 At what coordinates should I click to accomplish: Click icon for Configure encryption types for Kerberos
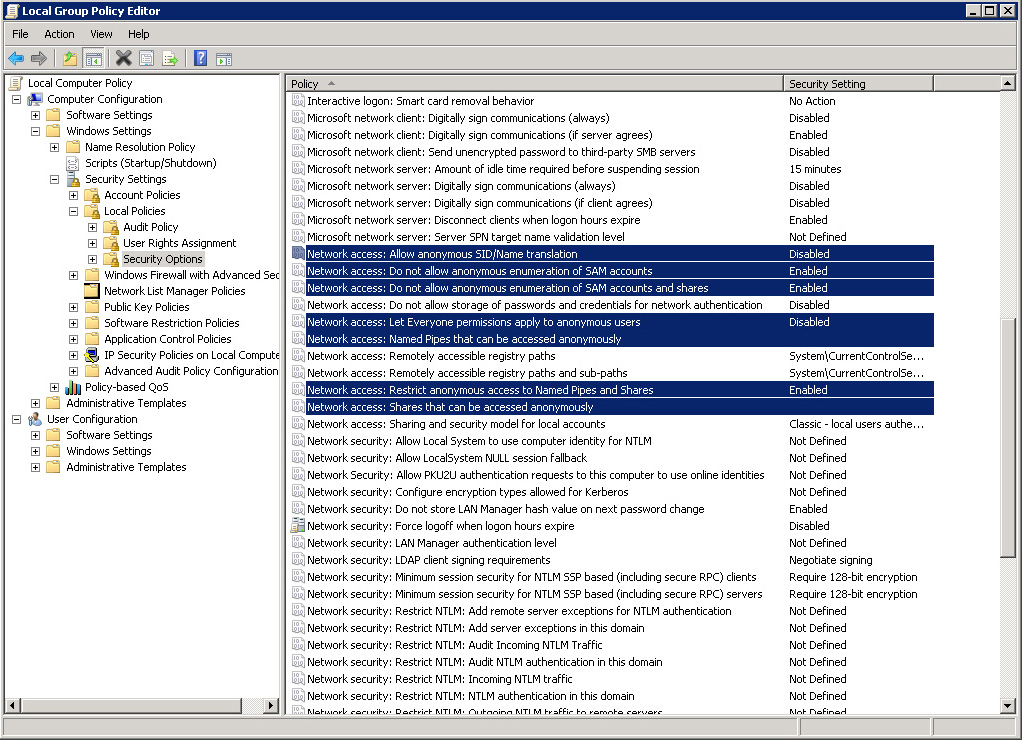[x=298, y=492]
